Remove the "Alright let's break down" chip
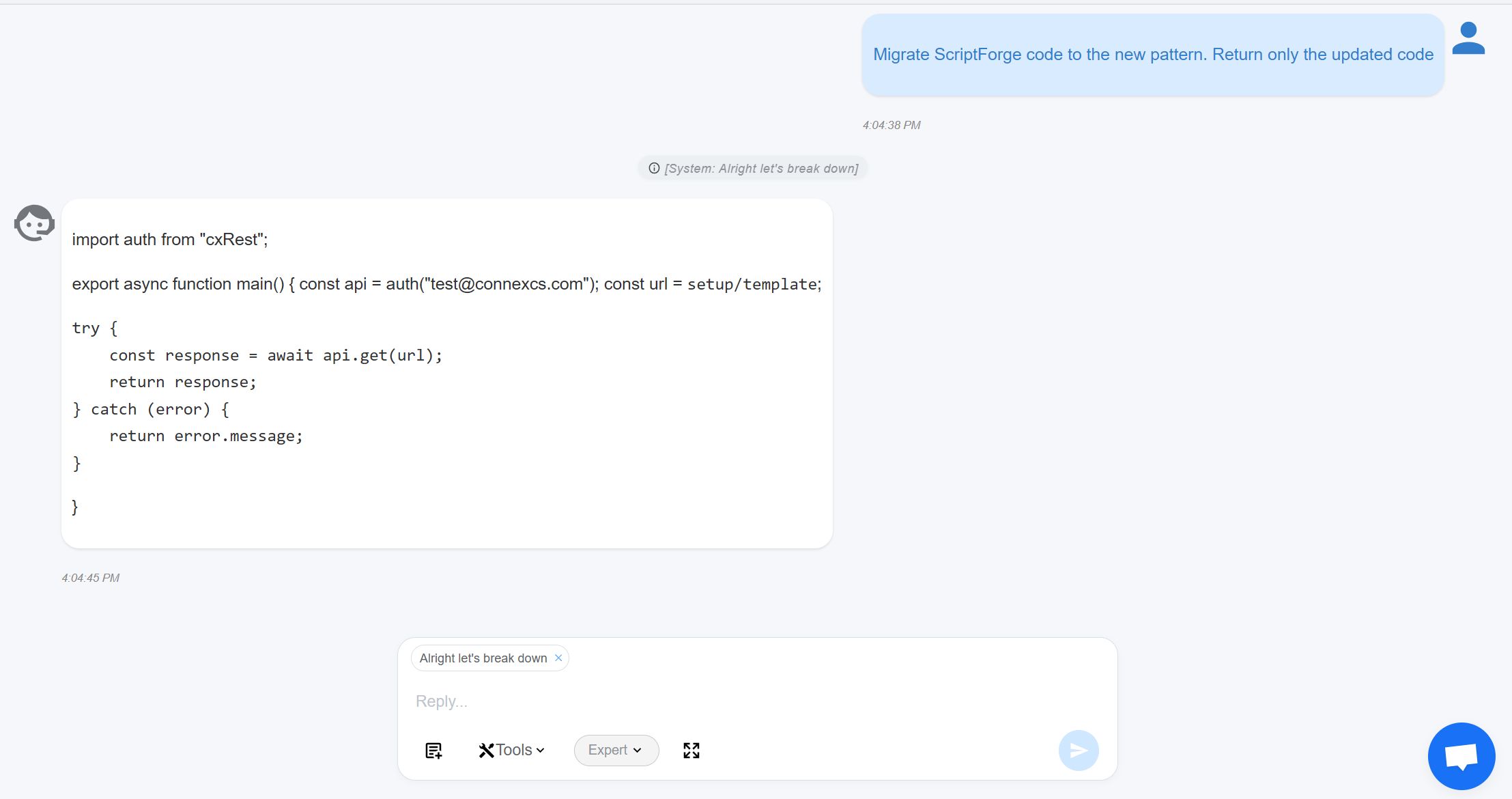 coord(558,658)
